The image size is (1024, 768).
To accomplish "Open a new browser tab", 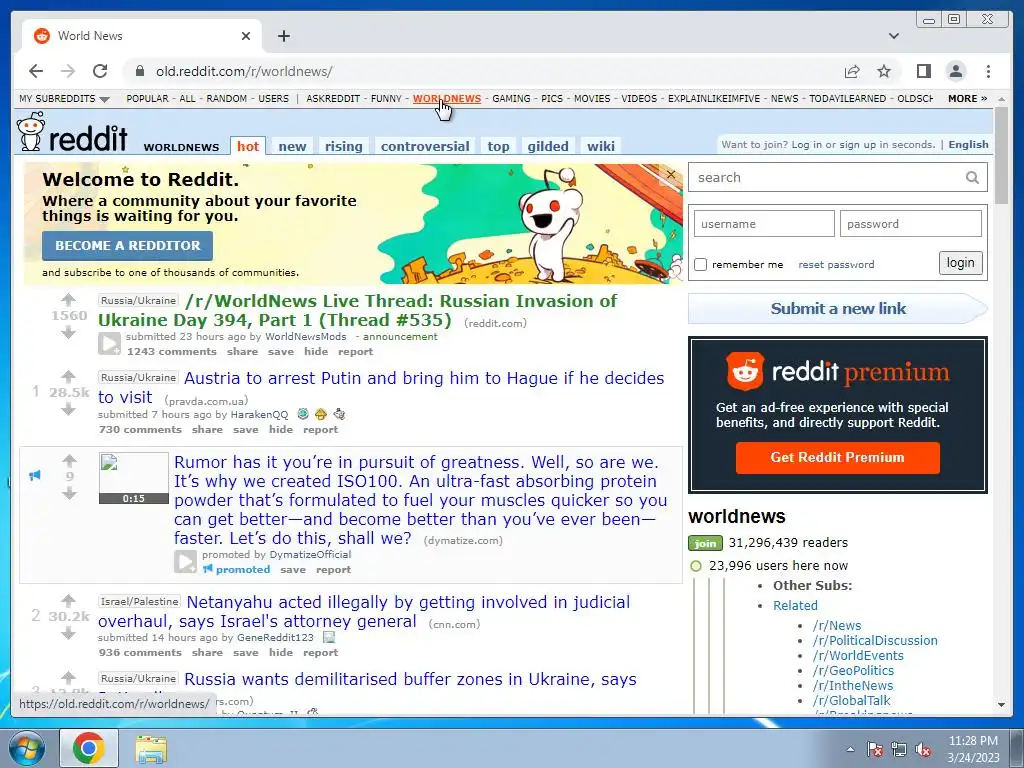I will click(x=283, y=36).
